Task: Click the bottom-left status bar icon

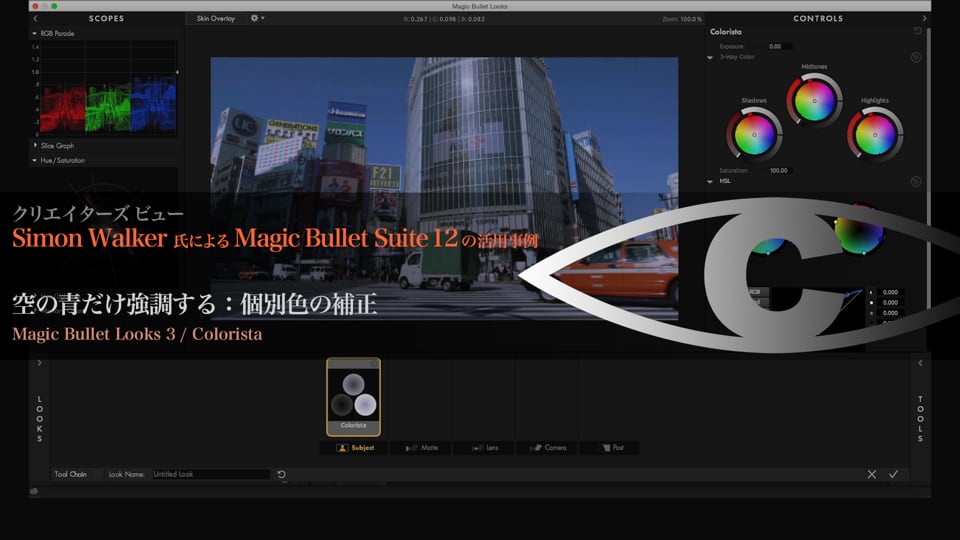Action: 34,491
